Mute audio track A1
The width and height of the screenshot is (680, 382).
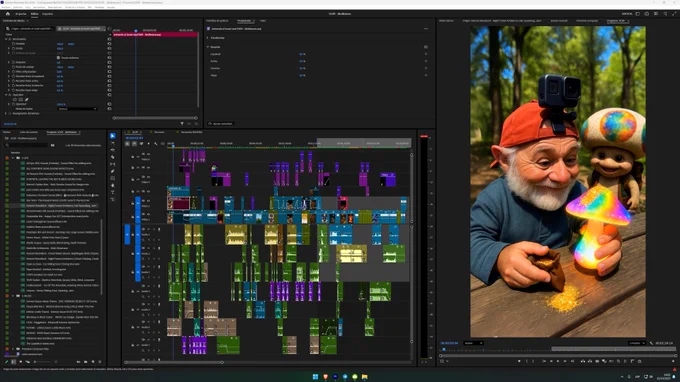coord(149,229)
